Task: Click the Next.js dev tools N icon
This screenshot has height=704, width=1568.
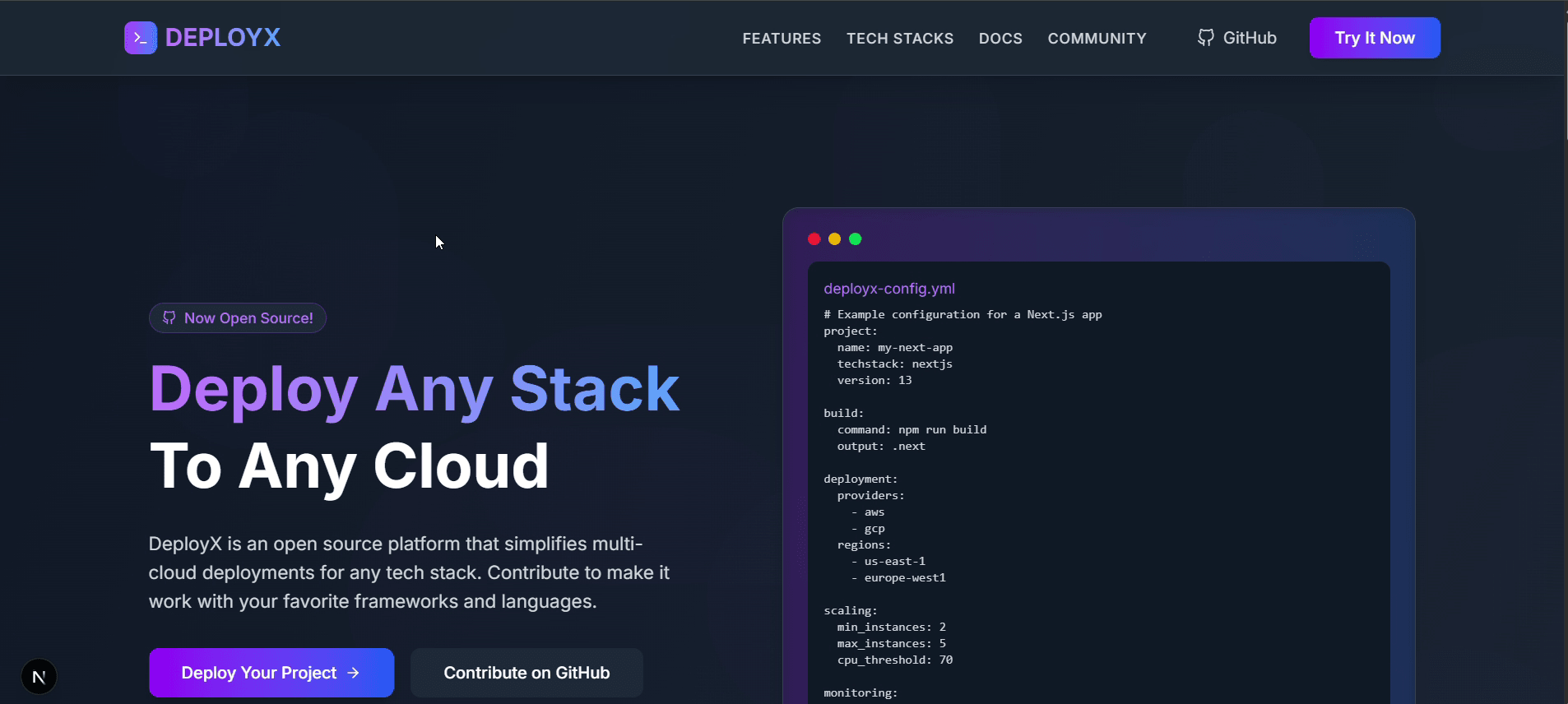Action: (39, 677)
